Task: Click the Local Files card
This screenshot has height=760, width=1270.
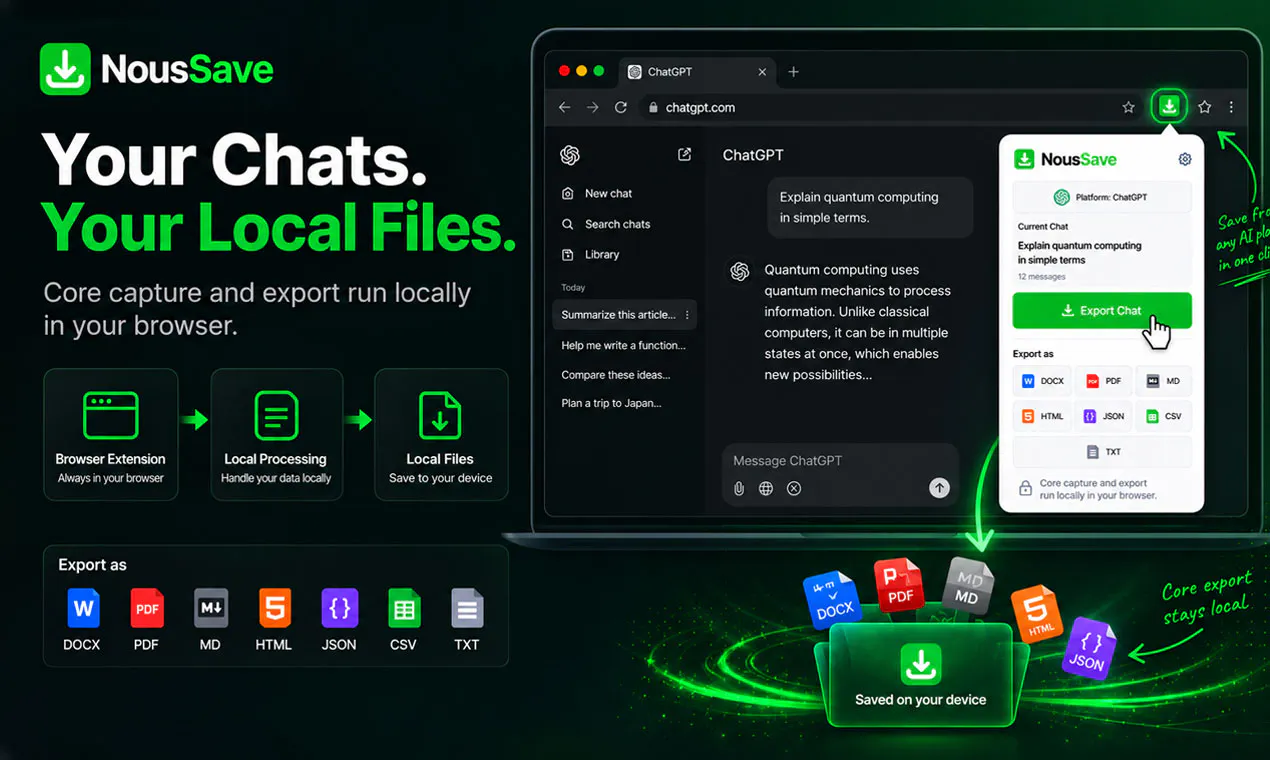Action: (x=441, y=434)
